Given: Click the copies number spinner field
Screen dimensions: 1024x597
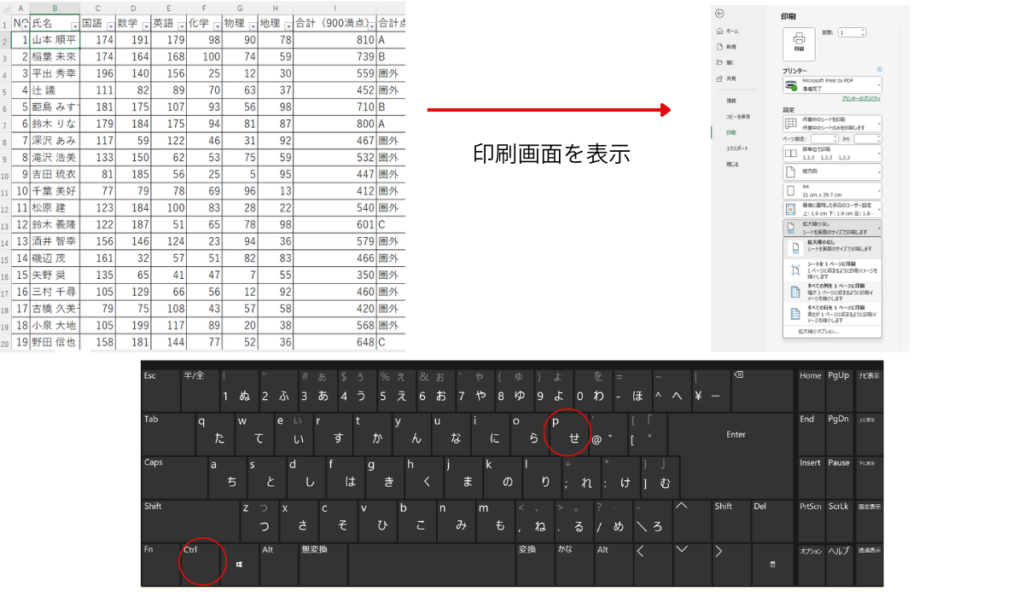Looking at the screenshot, I should pos(850,33).
